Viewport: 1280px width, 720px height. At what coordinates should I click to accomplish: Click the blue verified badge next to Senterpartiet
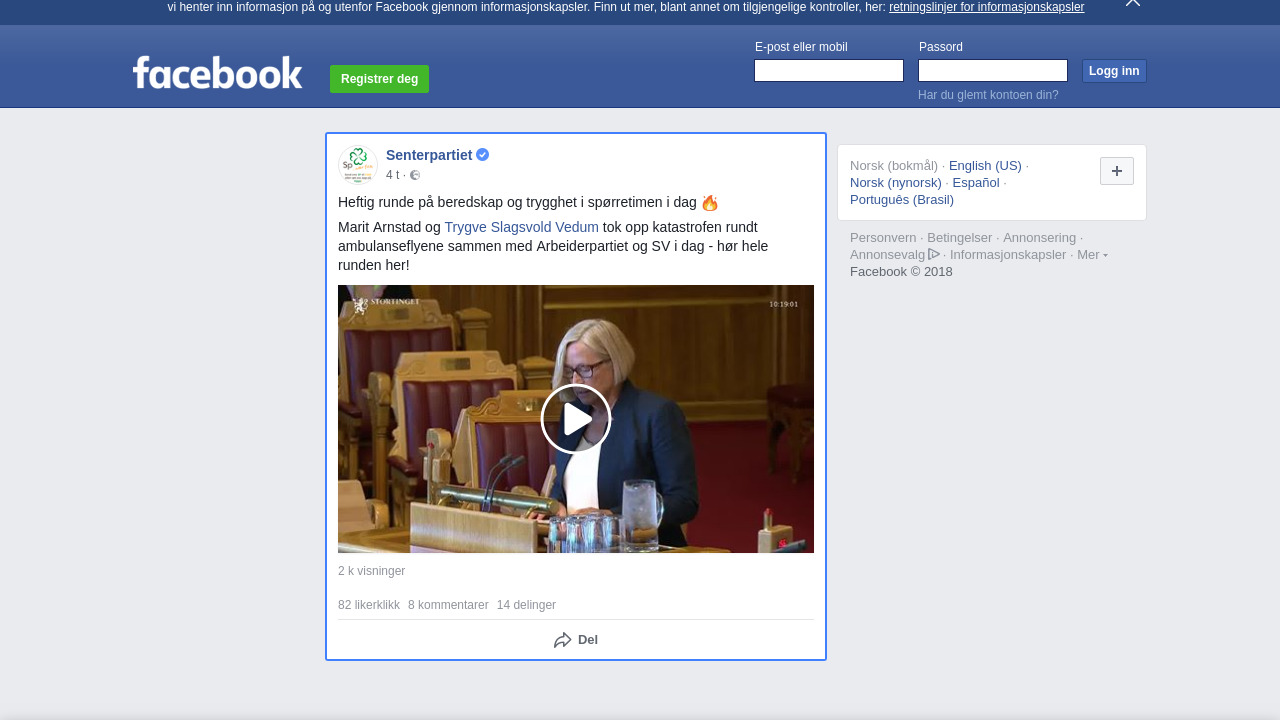482,155
